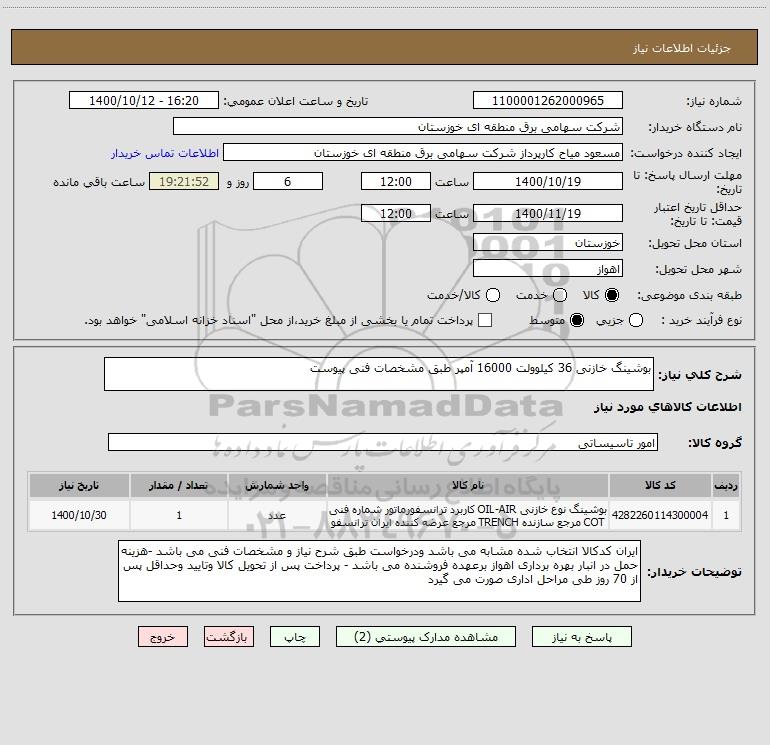Viewport: 770px width, 745px height.
Task: Click delivery city field اهواز
Action: [548, 269]
